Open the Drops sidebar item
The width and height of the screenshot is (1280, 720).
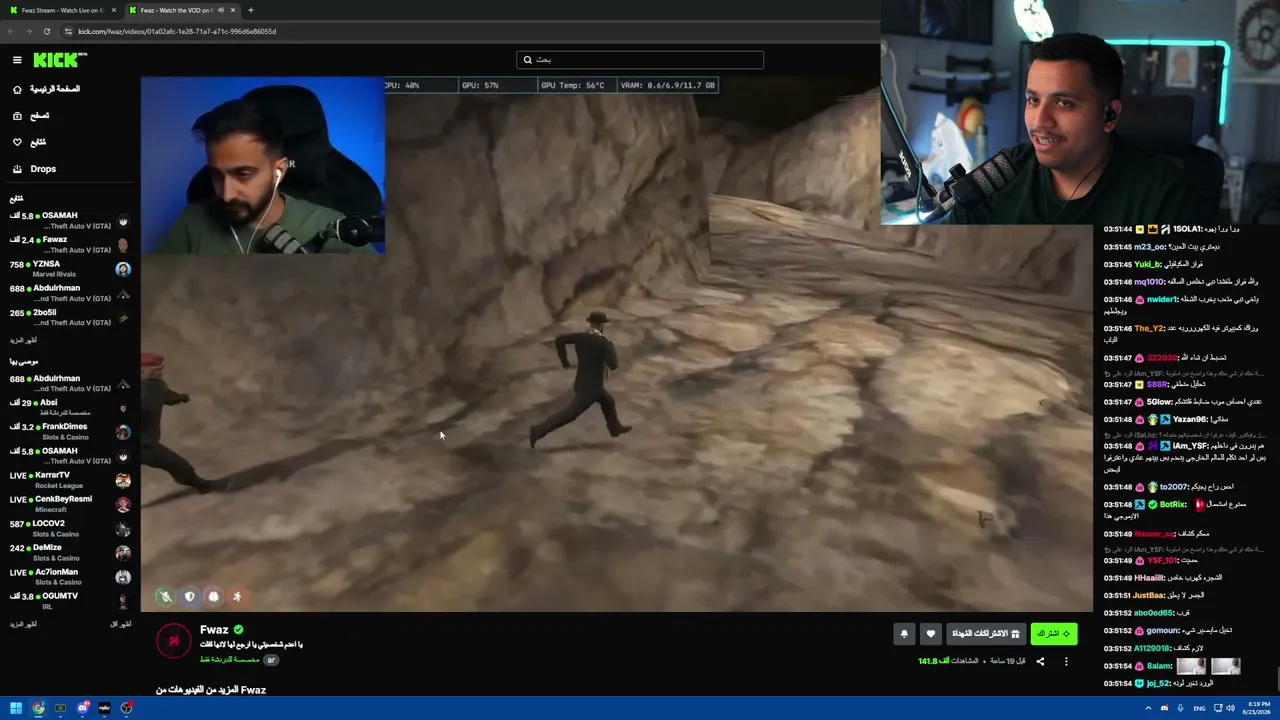[x=43, y=169]
